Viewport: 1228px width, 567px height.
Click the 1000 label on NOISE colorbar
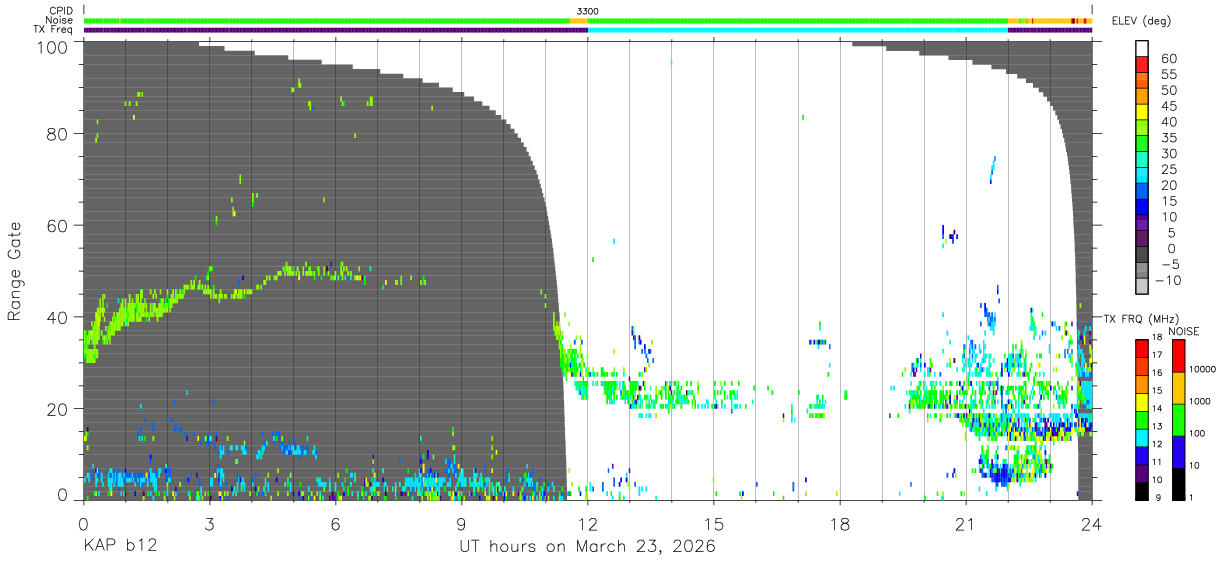point(1200,401)
